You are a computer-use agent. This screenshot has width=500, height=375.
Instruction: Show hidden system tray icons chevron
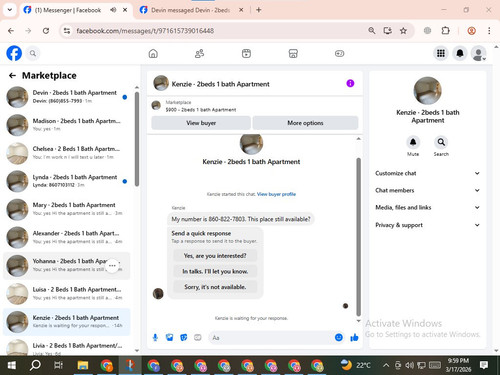(386, 365)
